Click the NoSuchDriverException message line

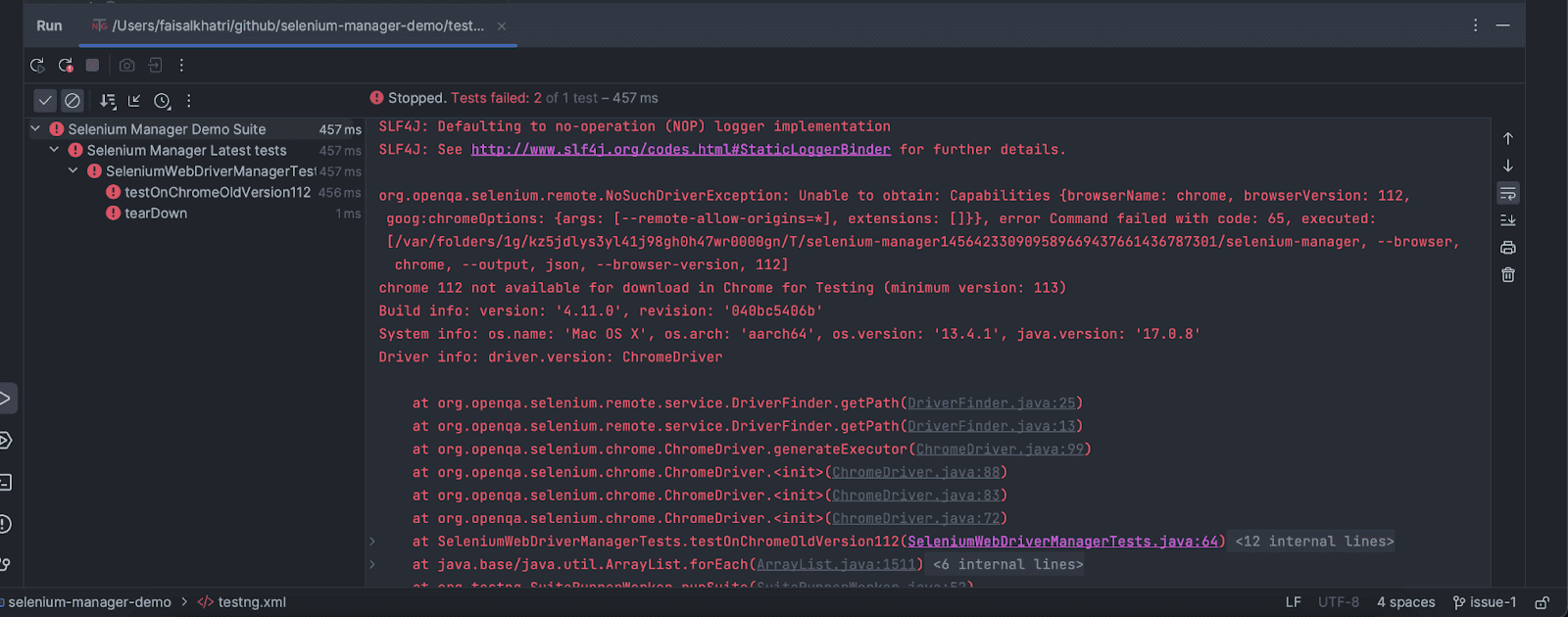pos(895,196)
